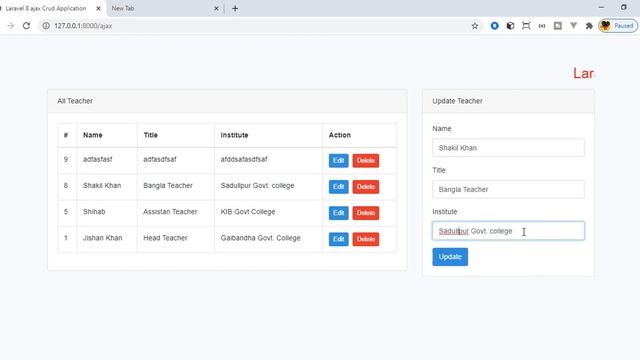Minimize the browser window
The width and height of the screenshot is (640, 360).
[601, 7]
